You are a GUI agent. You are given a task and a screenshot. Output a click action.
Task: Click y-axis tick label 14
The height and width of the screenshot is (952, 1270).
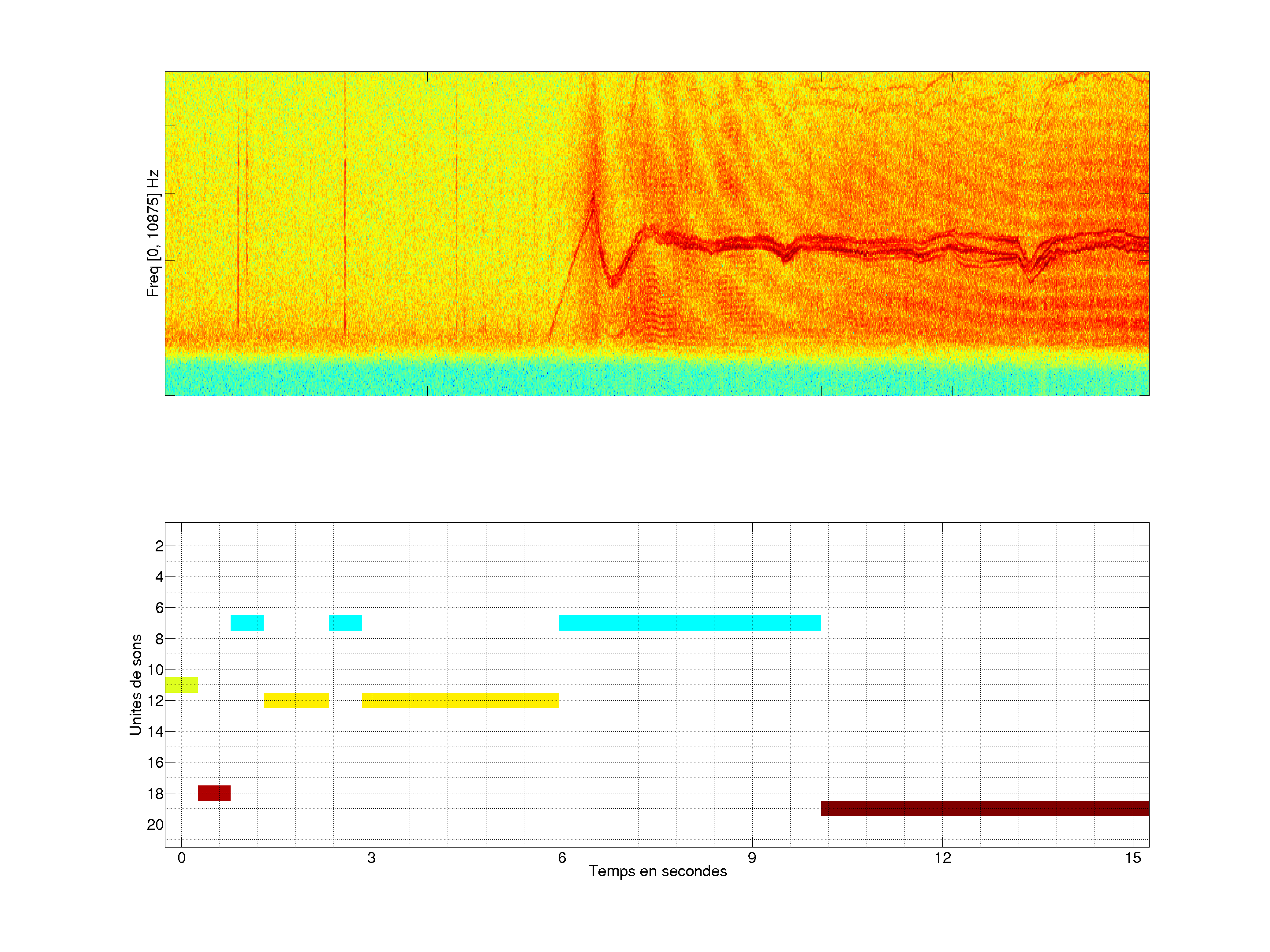[155, 732]
